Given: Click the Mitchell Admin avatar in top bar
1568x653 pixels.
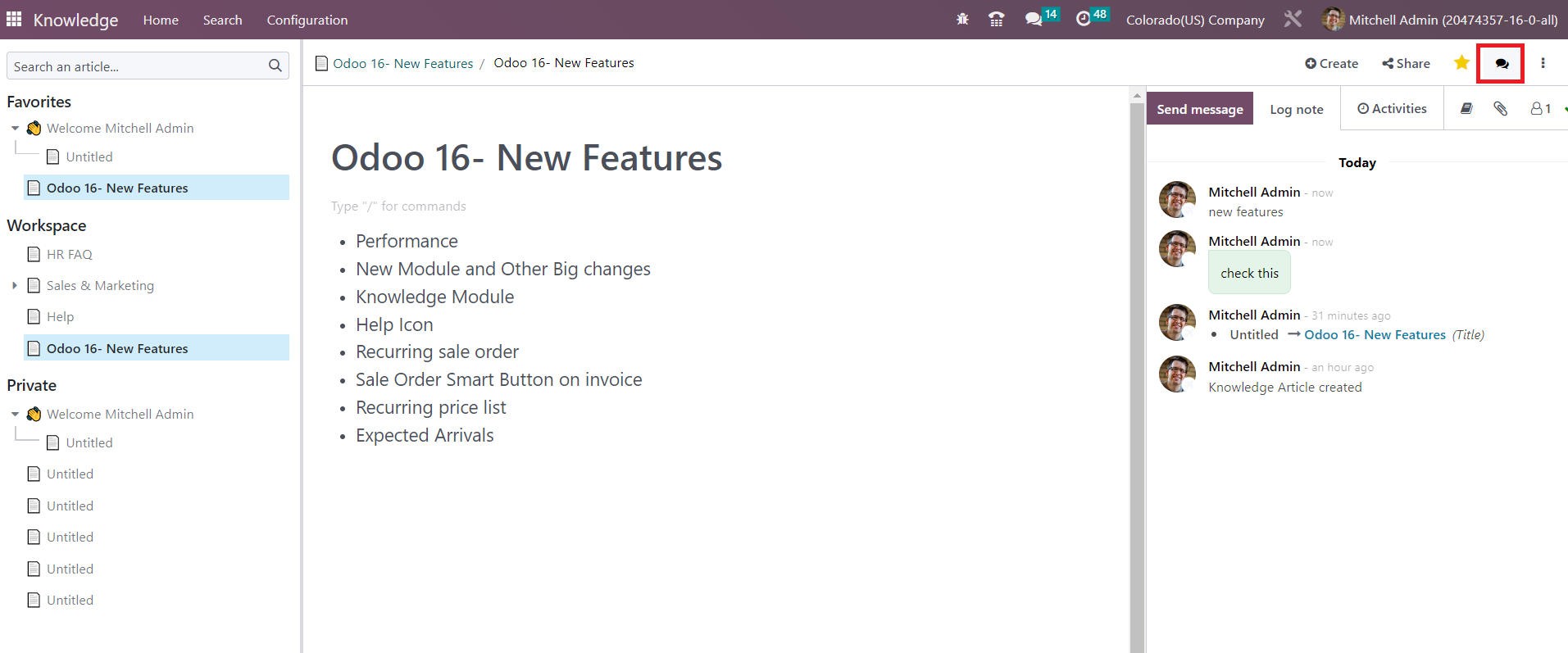Looking at the screenshot, I should (x=1333, y=19).
